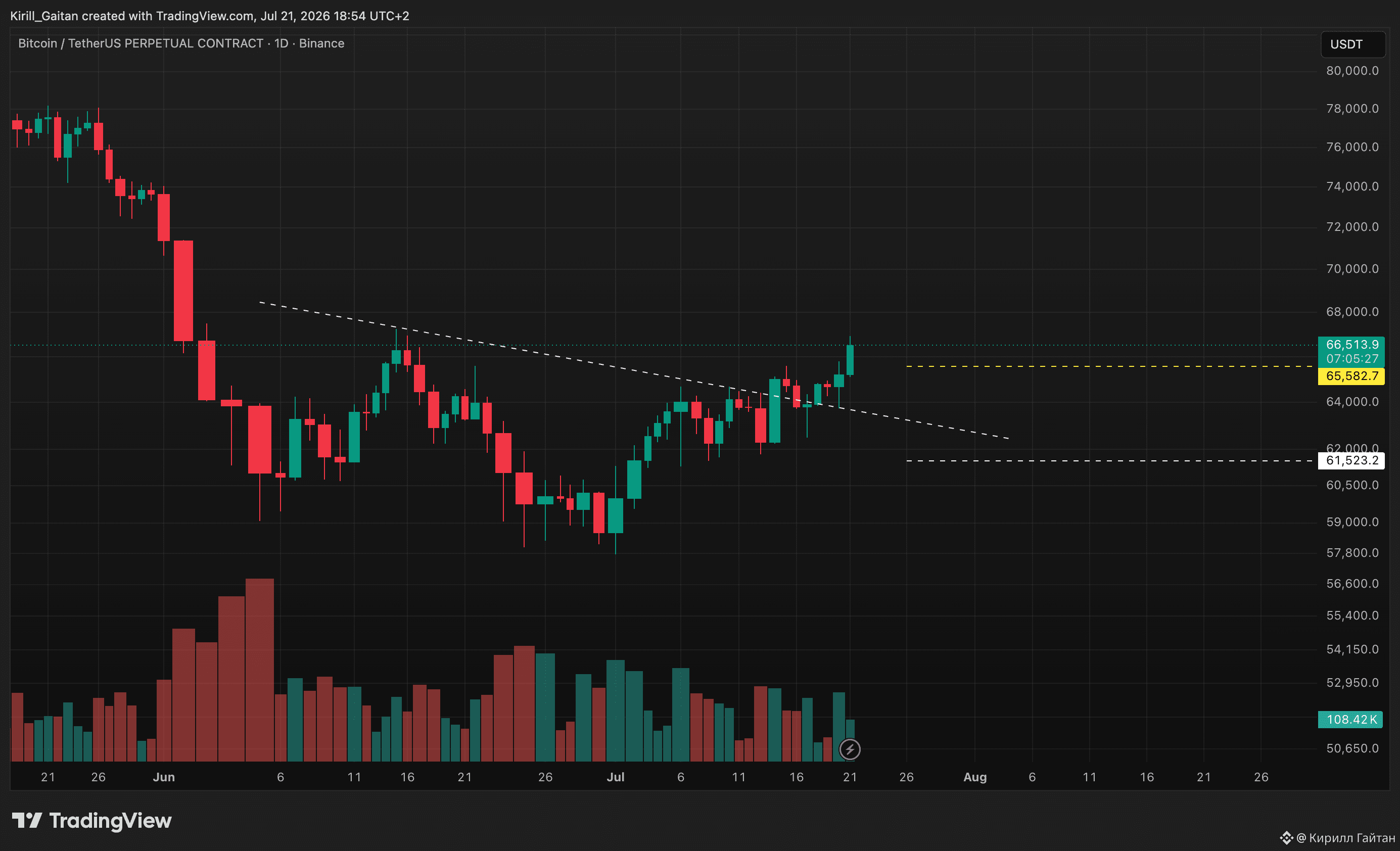
Task: Click the 50,650.0 price axis label
Action: (x=1352, y=748)
